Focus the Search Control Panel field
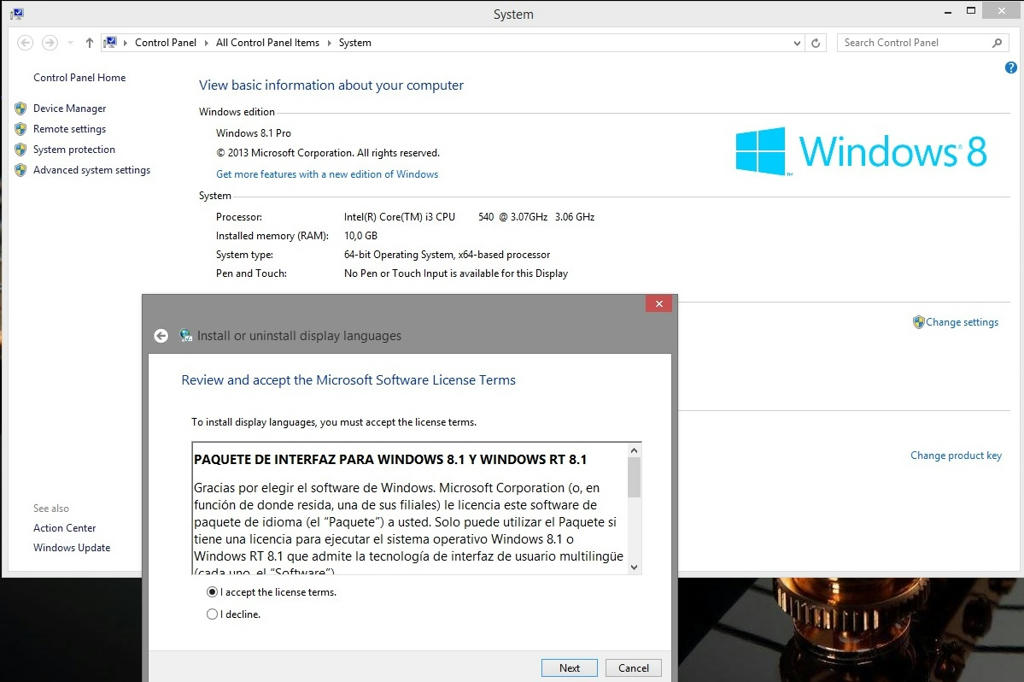Image resolution: width=1024 pixels, height=682 pixels. point(914,42)
